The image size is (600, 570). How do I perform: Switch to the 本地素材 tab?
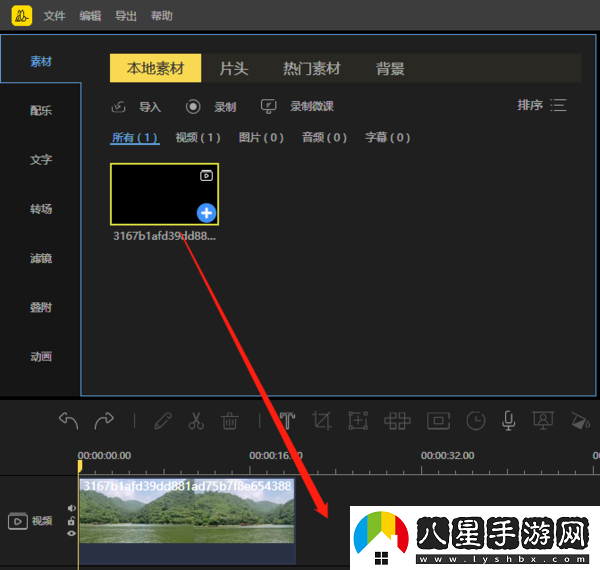click(155, 68)
